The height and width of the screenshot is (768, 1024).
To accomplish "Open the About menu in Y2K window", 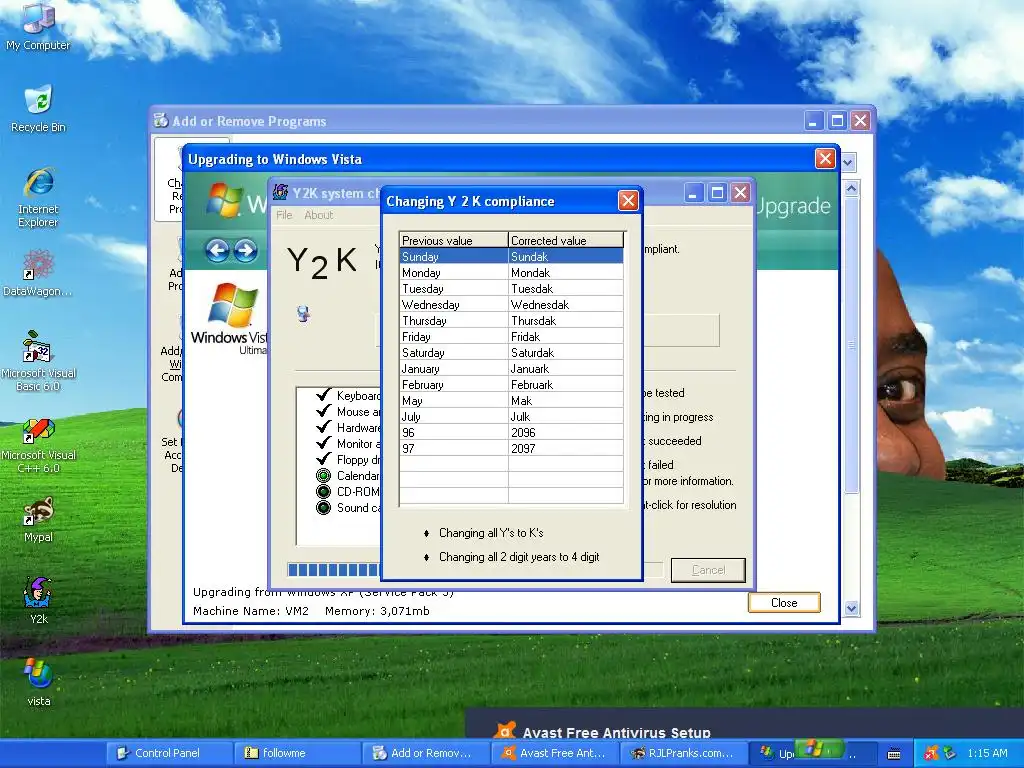I will coord(319,215).
